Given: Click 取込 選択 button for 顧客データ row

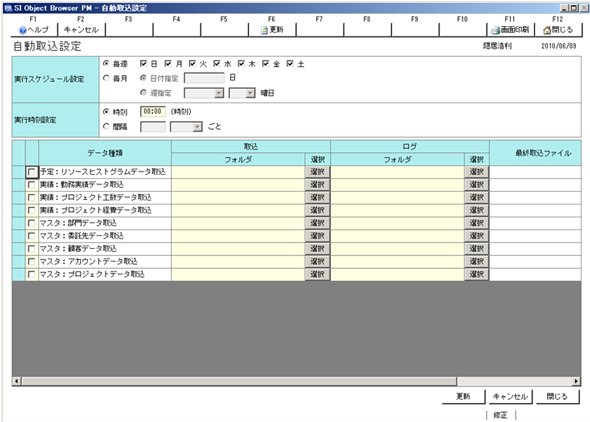Looking at the screenshot, I should pos(317,249).
